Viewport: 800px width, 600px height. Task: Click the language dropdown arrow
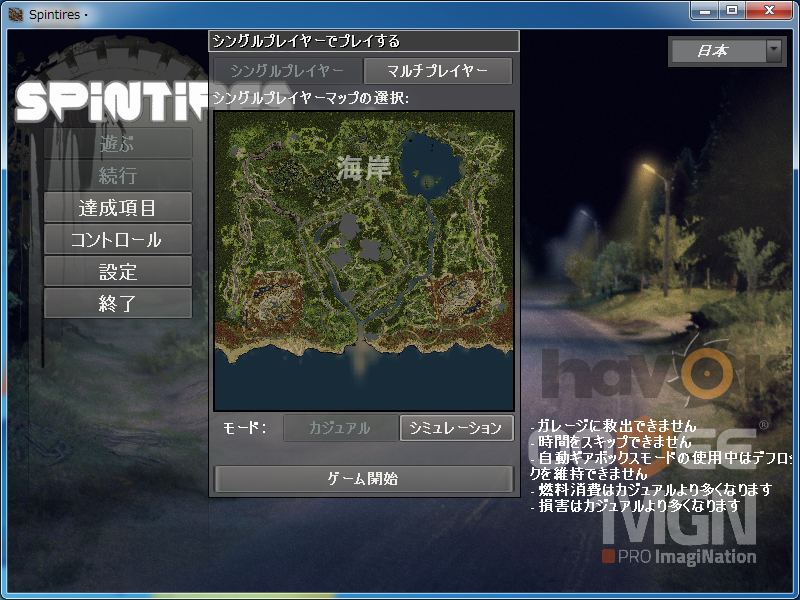(774, 51)
